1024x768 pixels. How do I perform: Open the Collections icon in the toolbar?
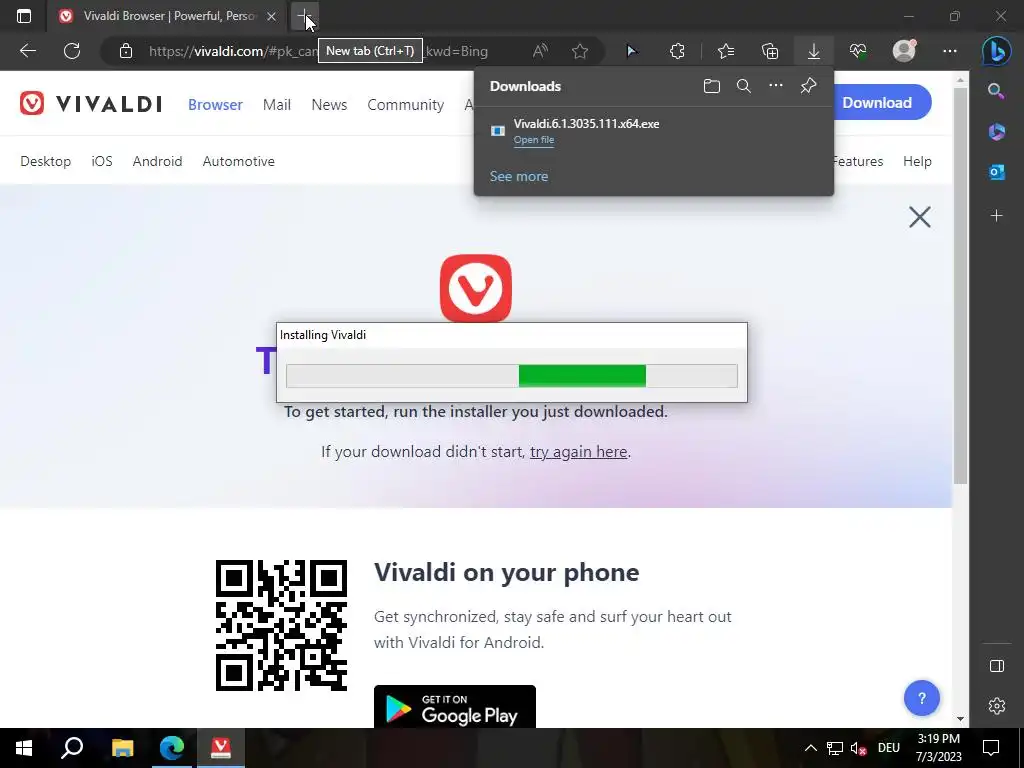point(770,51)
